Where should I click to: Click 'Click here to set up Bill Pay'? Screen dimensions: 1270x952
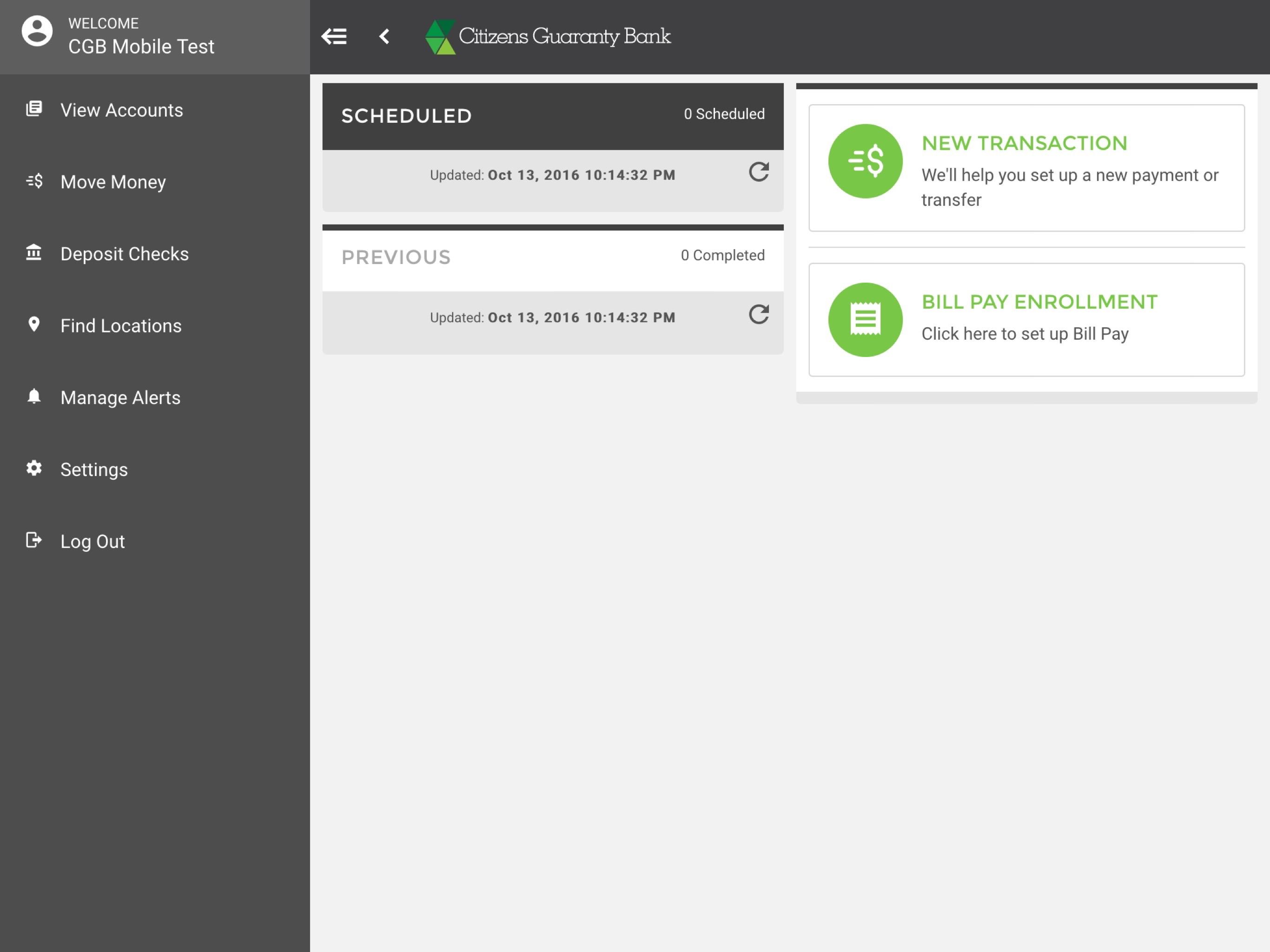tap(1025, 334)
